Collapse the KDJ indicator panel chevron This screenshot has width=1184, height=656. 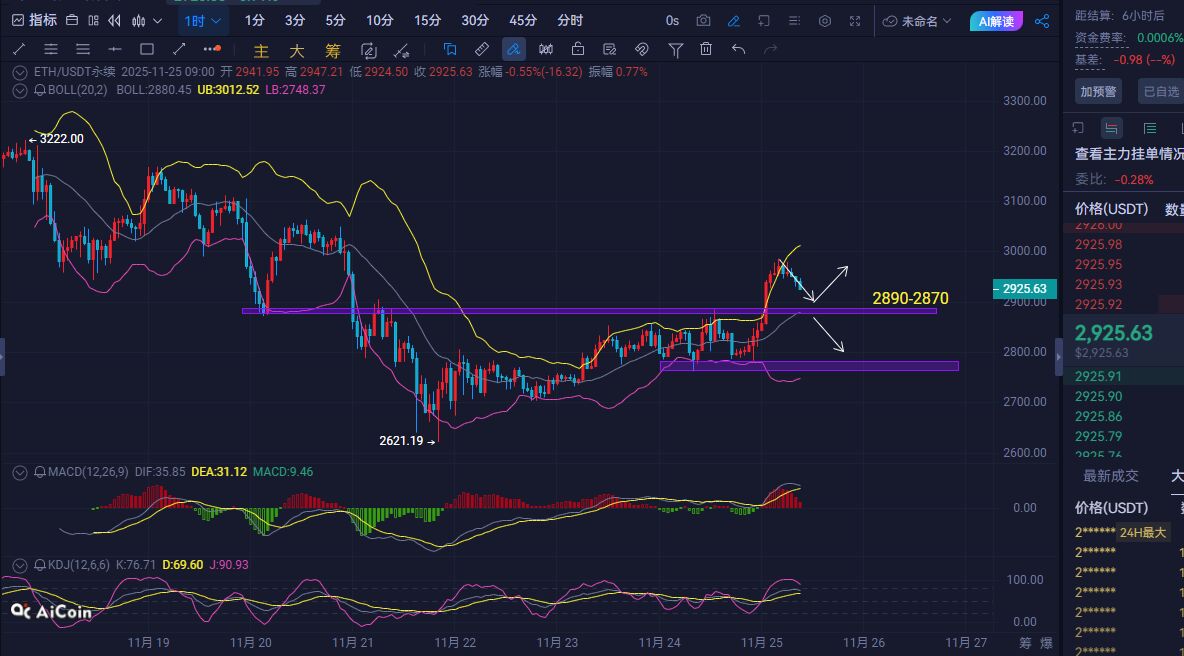19,565
